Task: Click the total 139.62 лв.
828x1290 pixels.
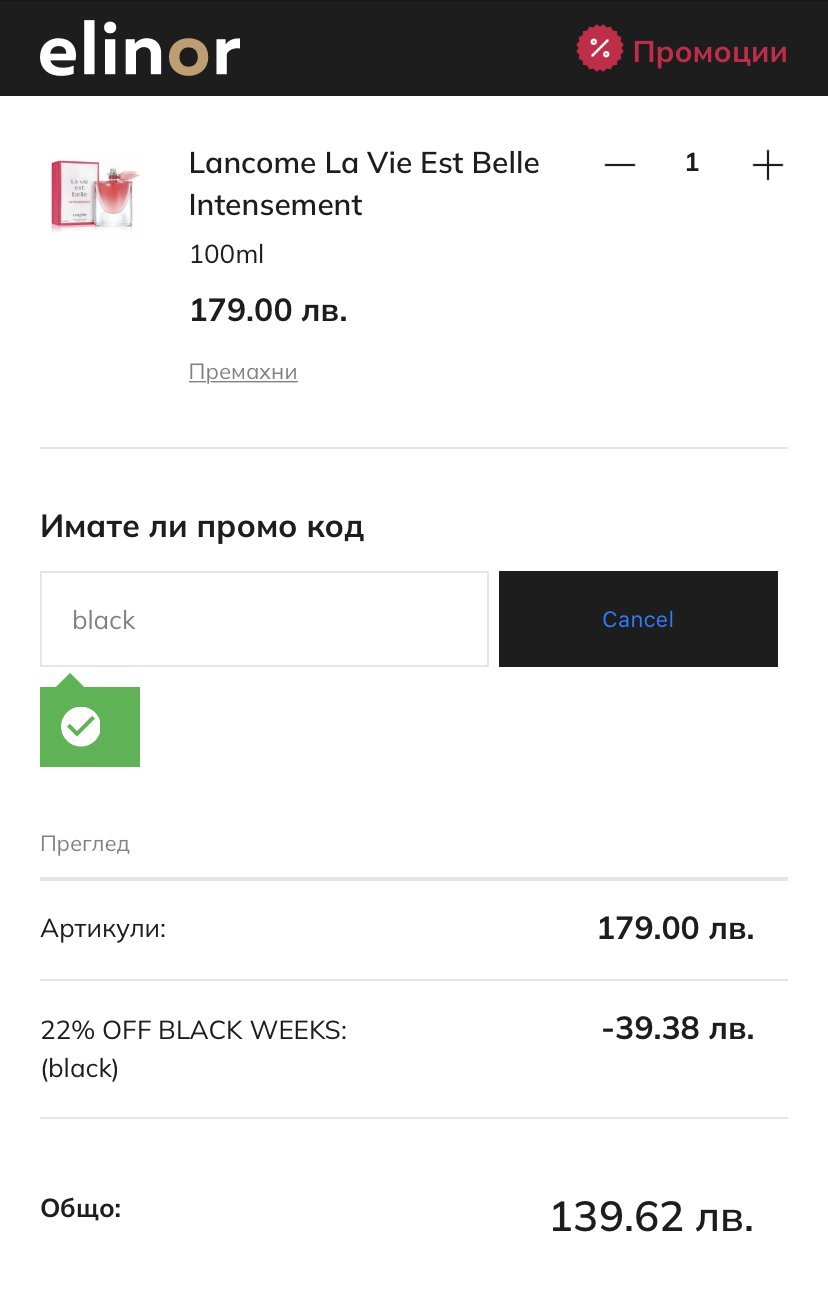Action: coord(651,1217)
